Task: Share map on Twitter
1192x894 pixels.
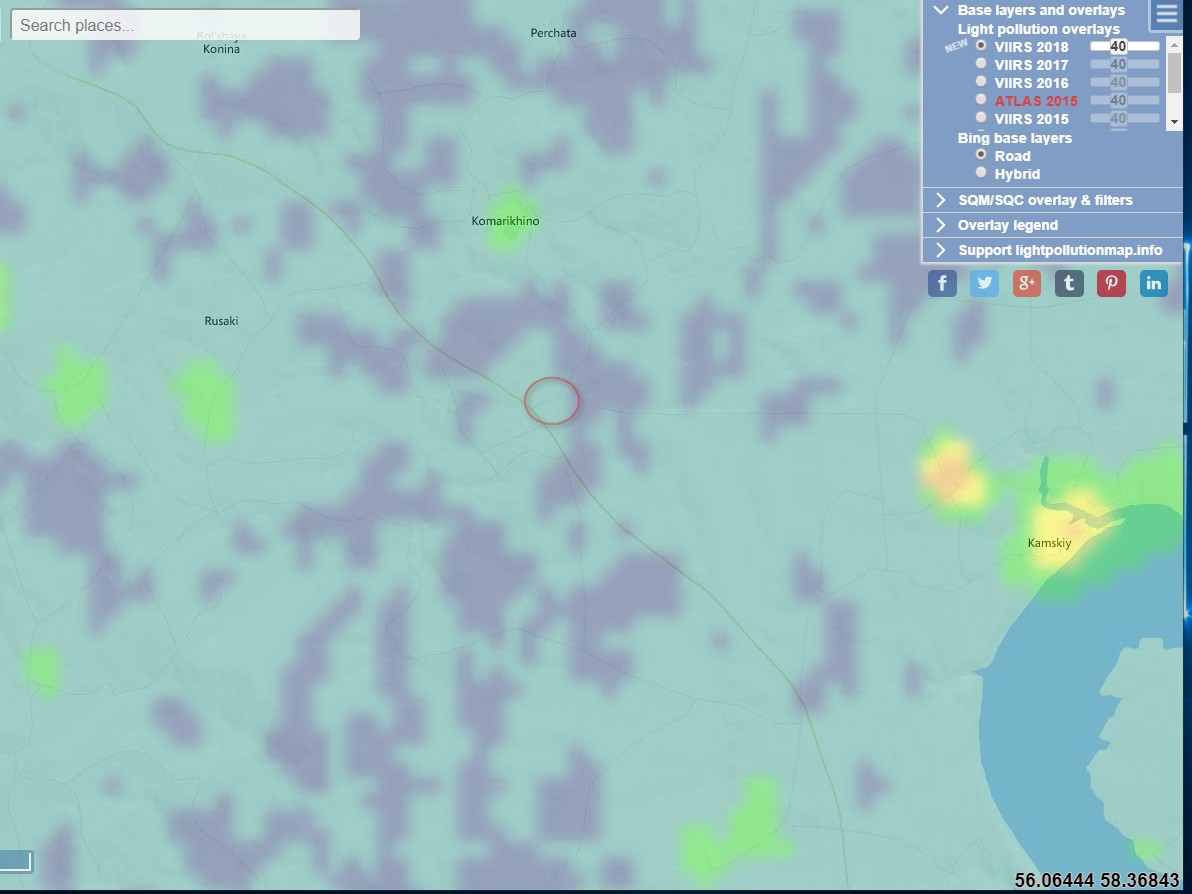Action: coord(984,283)
